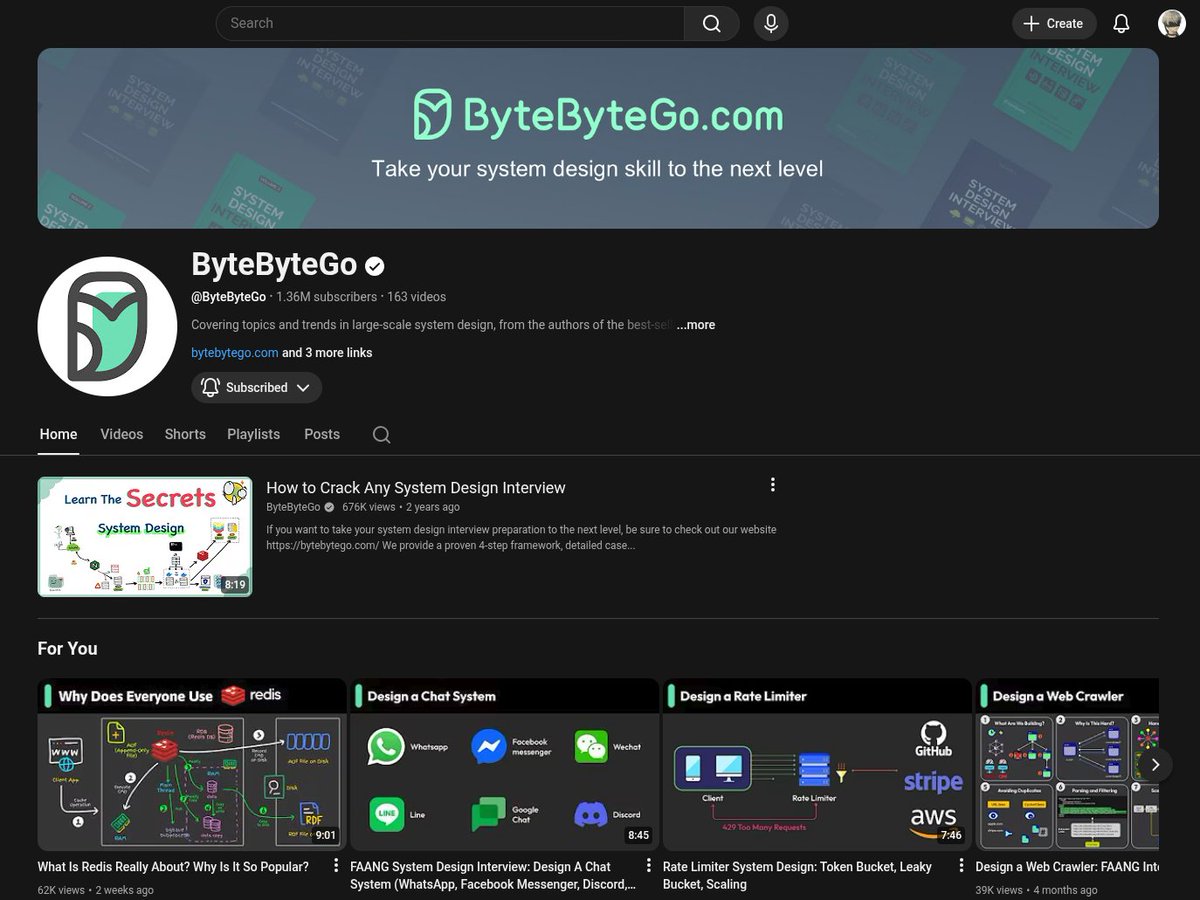
Task: Open options menu for Rate Limiter video
Action: [x=961, y=866]
